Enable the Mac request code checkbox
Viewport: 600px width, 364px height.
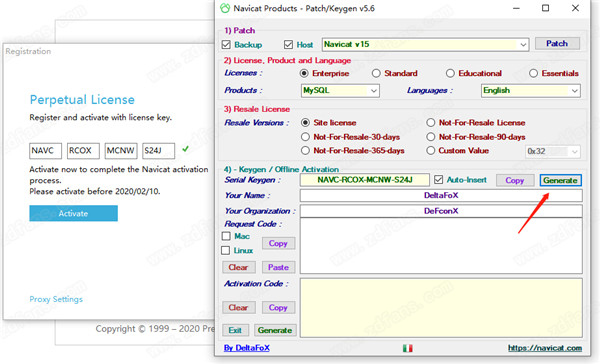226,236
